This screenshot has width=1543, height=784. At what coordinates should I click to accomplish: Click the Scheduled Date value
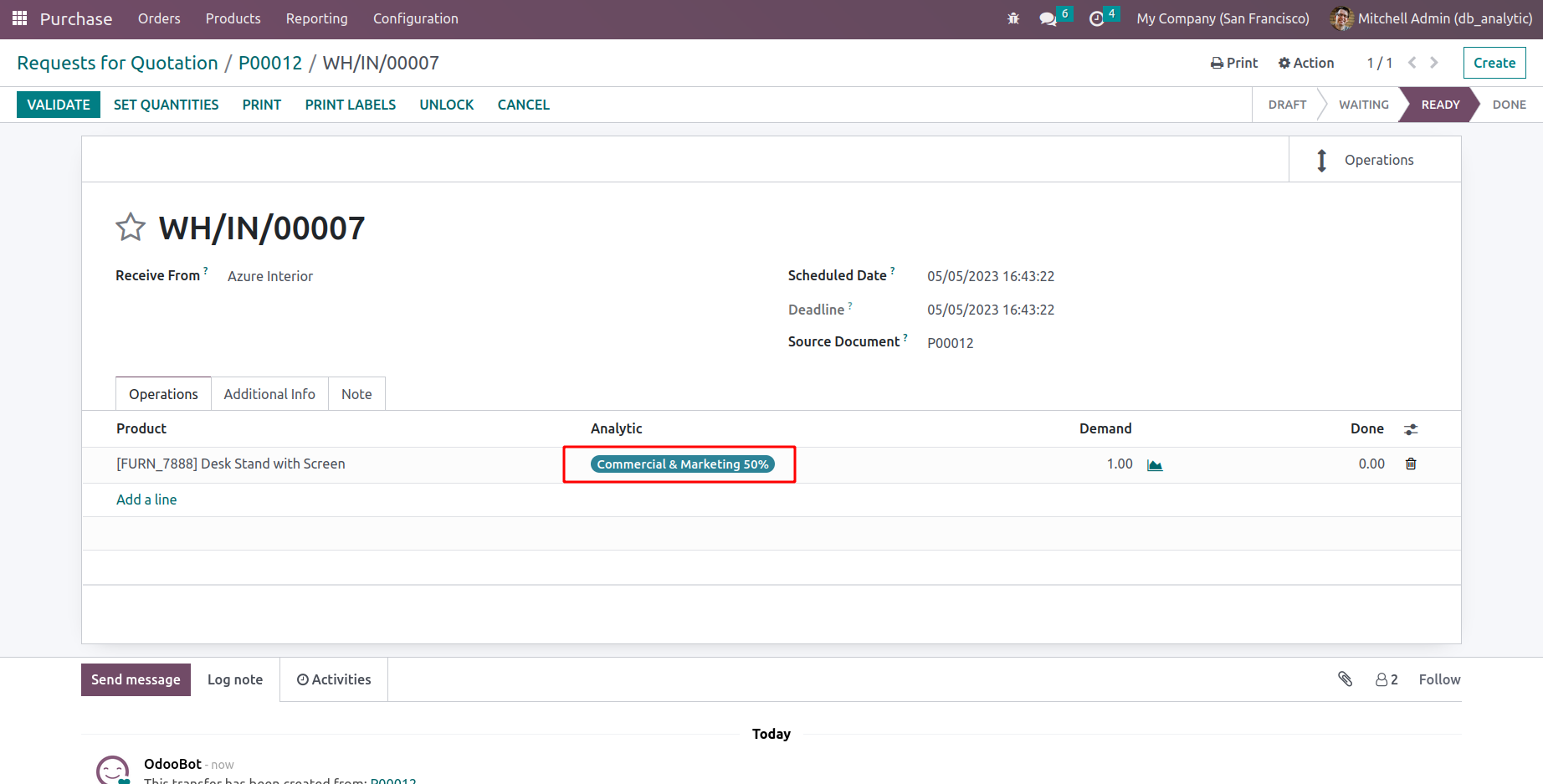click(x=991, y=276)
